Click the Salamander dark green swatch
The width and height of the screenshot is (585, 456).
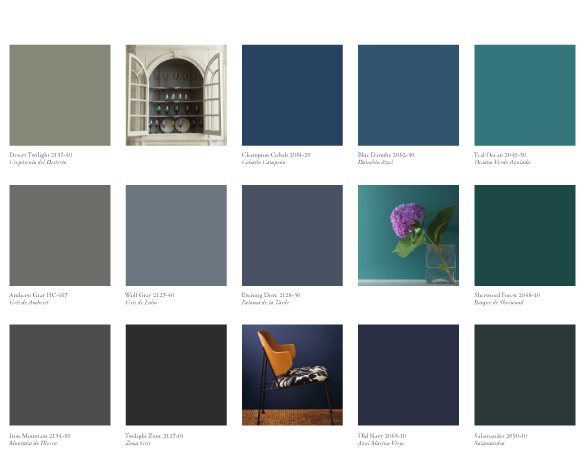(x=525, y=375)
